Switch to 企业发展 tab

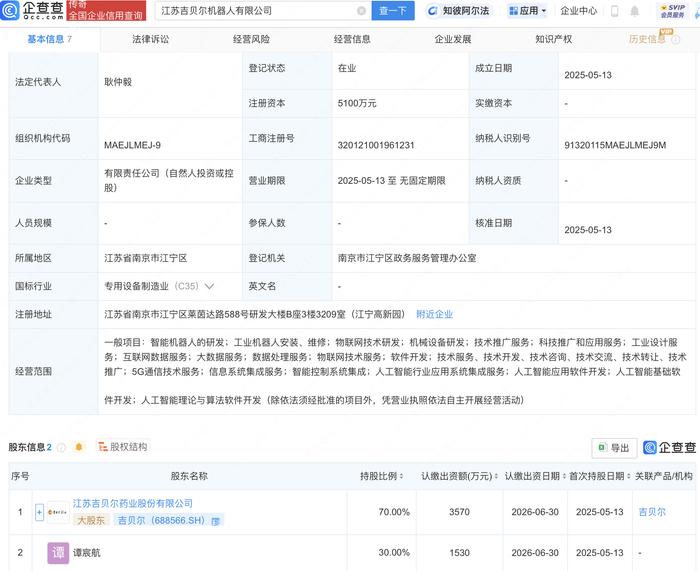tap(453, 39)
